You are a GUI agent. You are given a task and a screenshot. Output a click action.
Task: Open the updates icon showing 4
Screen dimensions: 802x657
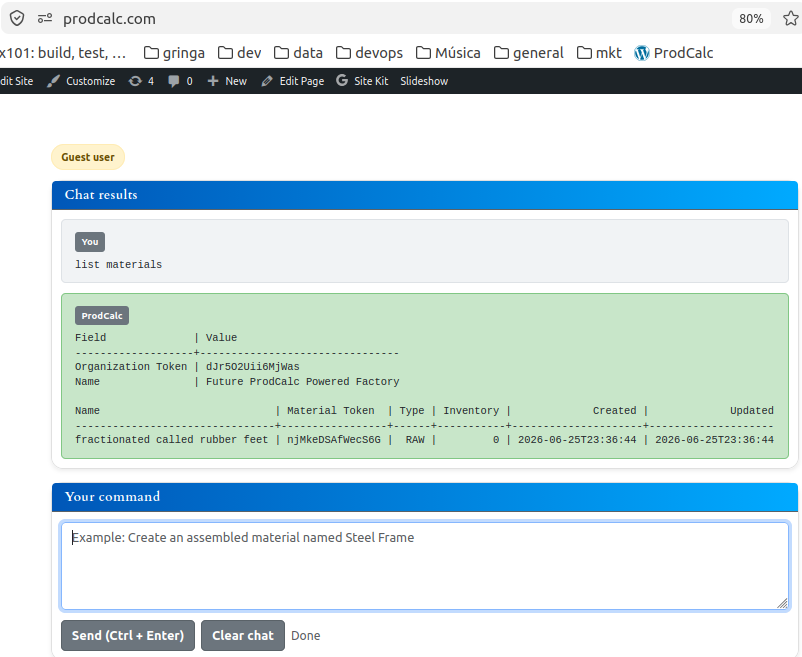tap(141, 81)
